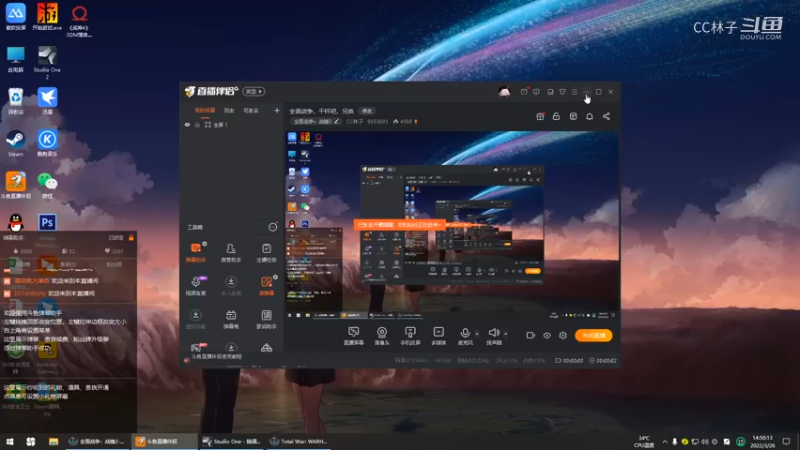The image size is (800, 450).
Task: Add the camera source
Action: click(382, 335)
